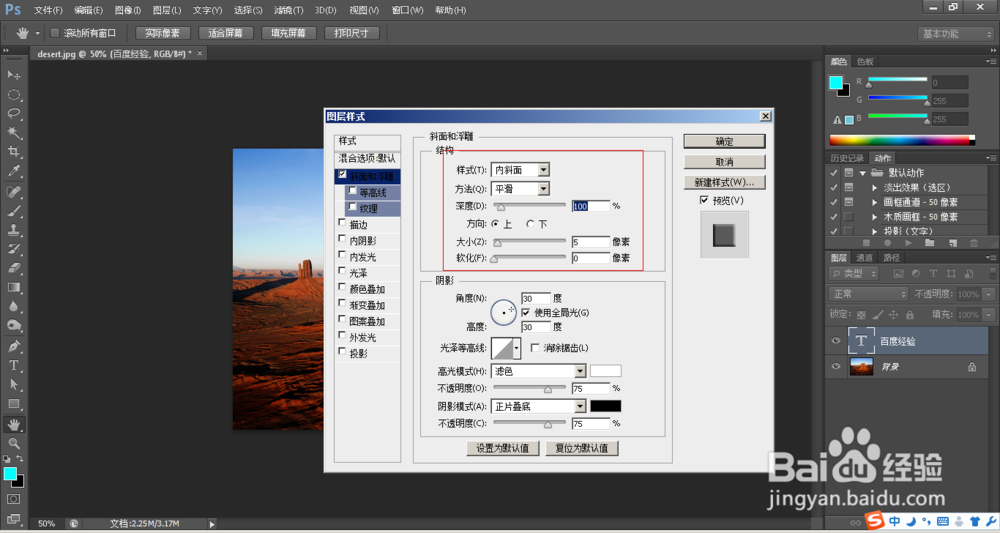
Task: Select the Eraser tool
Action: (13, 268)
